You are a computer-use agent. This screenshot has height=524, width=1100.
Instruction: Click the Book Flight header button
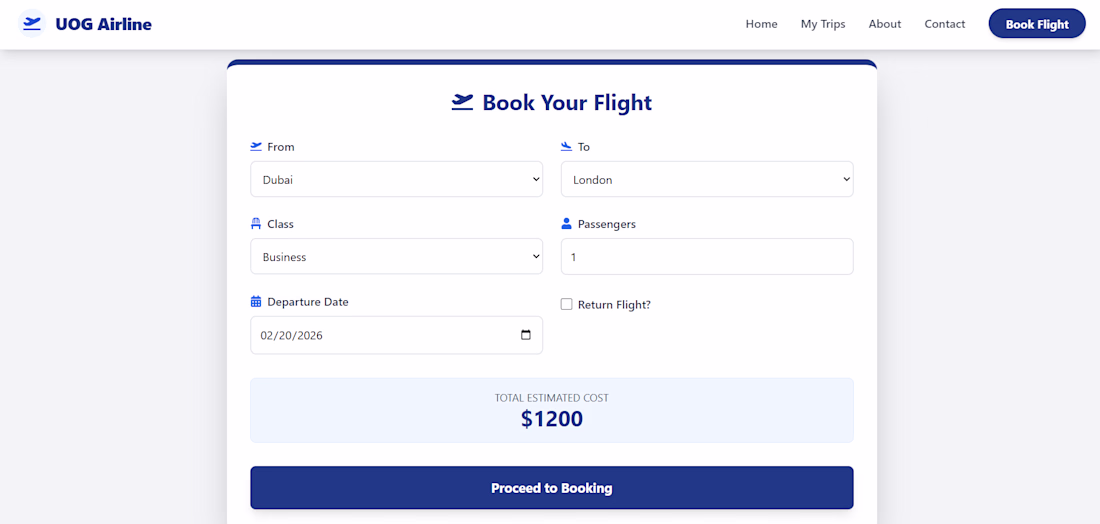pyautogui.click(x=1037, y=24)
